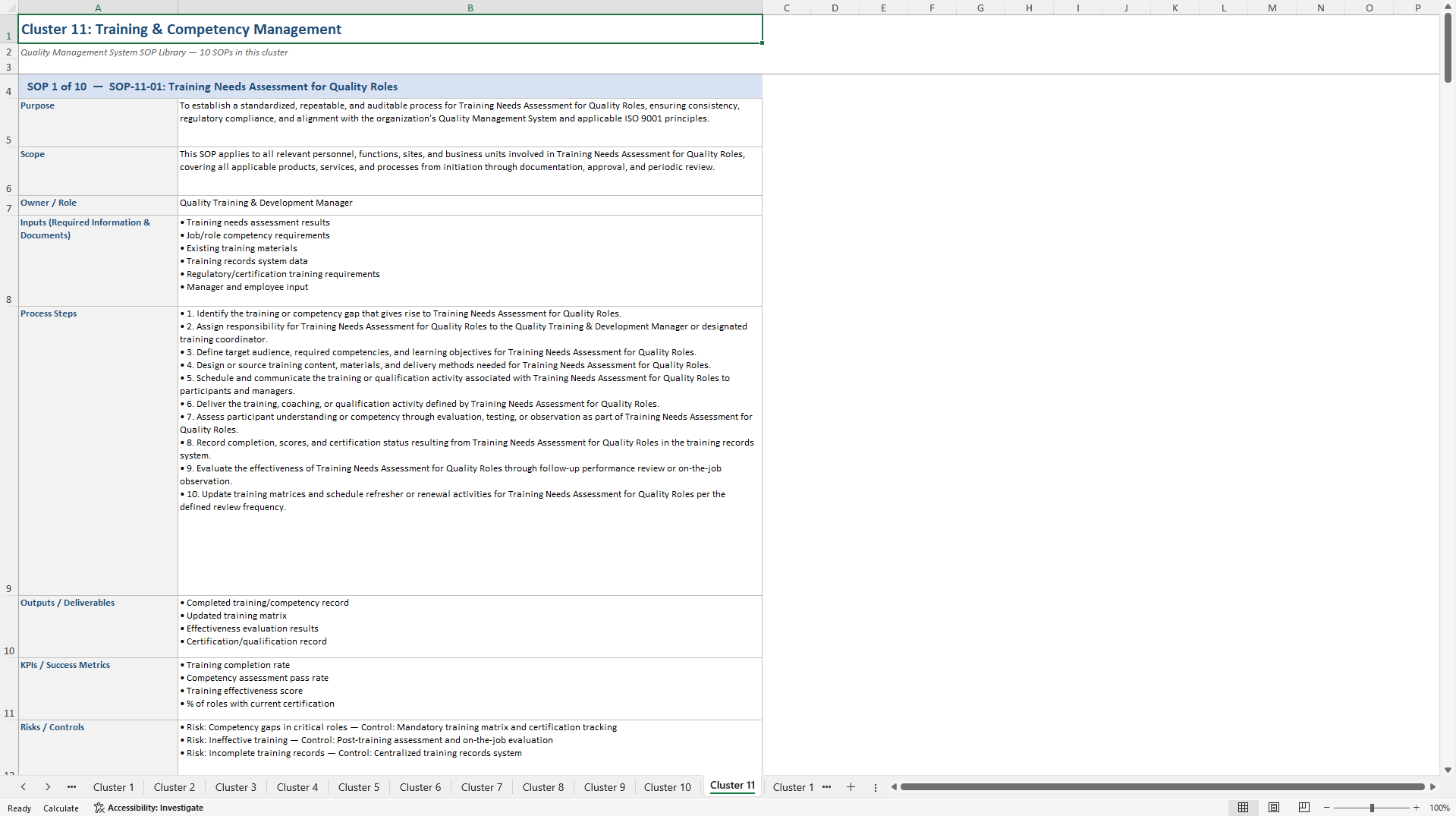Go to next sheet tab arrow
The width and height of the screenshot is (1456, 816).
pos(48,787)
